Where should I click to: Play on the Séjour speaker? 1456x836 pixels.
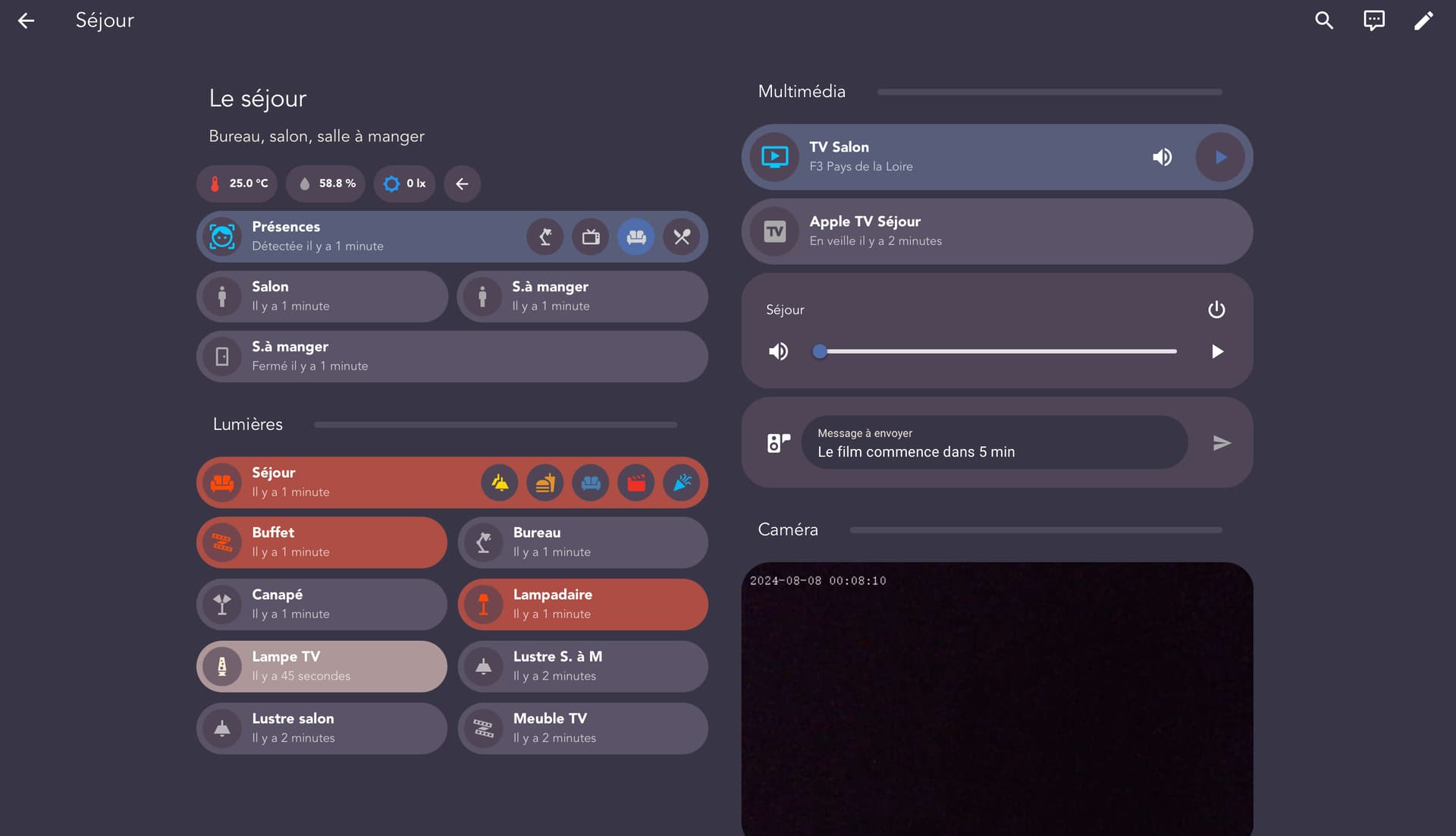coord(1217,351)
